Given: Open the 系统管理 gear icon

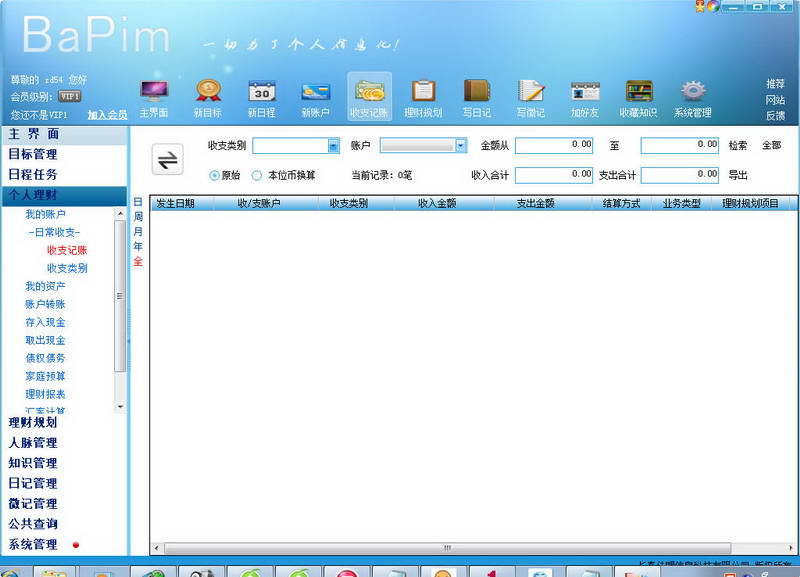Looking at the screenshot, I should 693,92.
